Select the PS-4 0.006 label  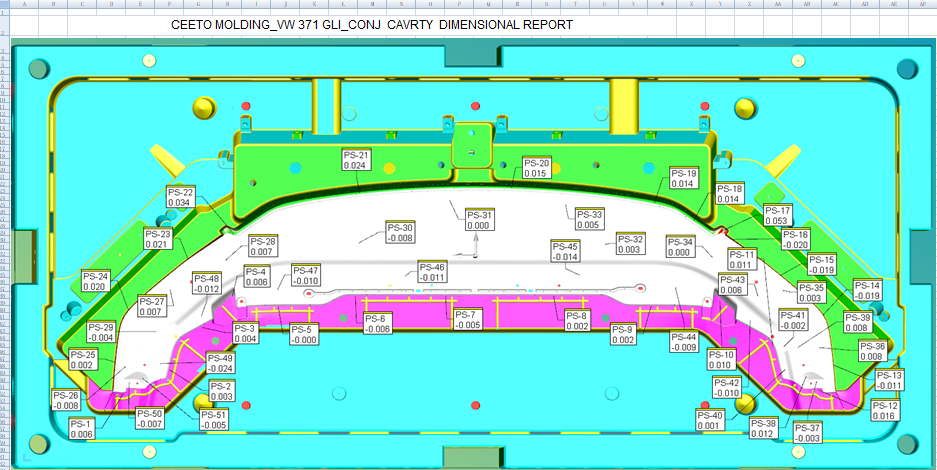coord(256,277)
